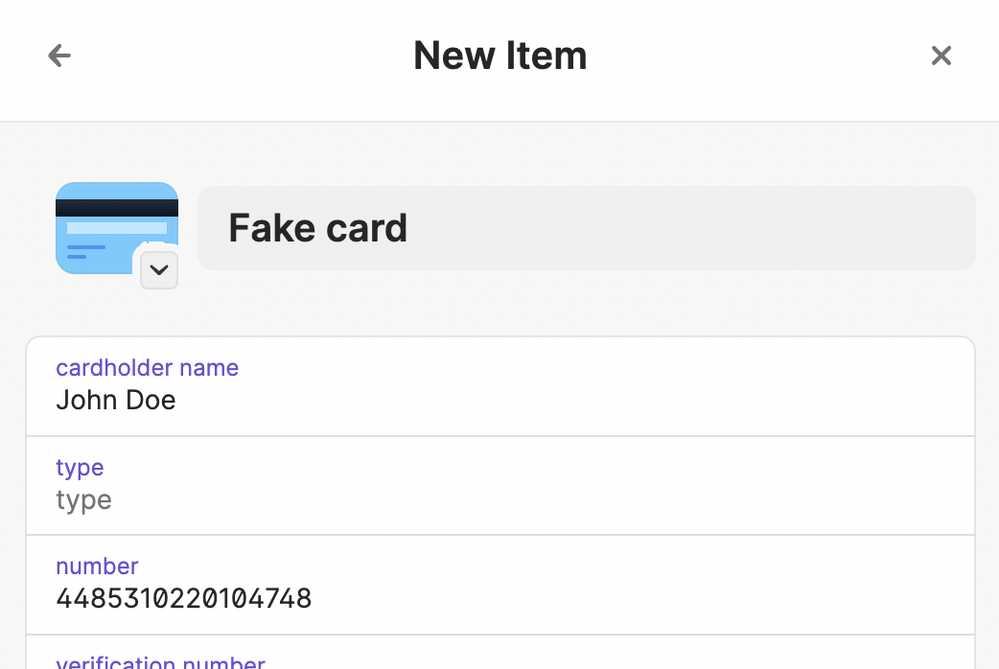Edit the card number 4485310220104748

click(x=184, y=598)
